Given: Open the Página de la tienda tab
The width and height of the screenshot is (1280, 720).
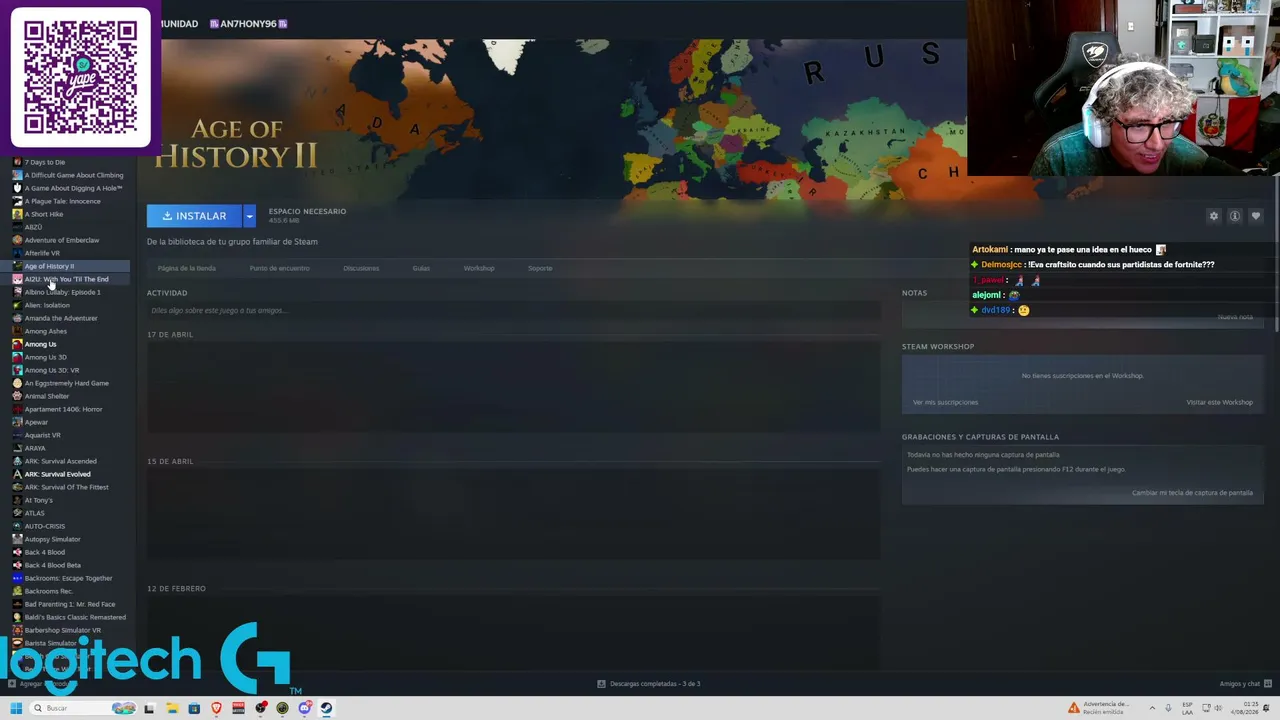Looking at the screenshot, I should 187,268.
